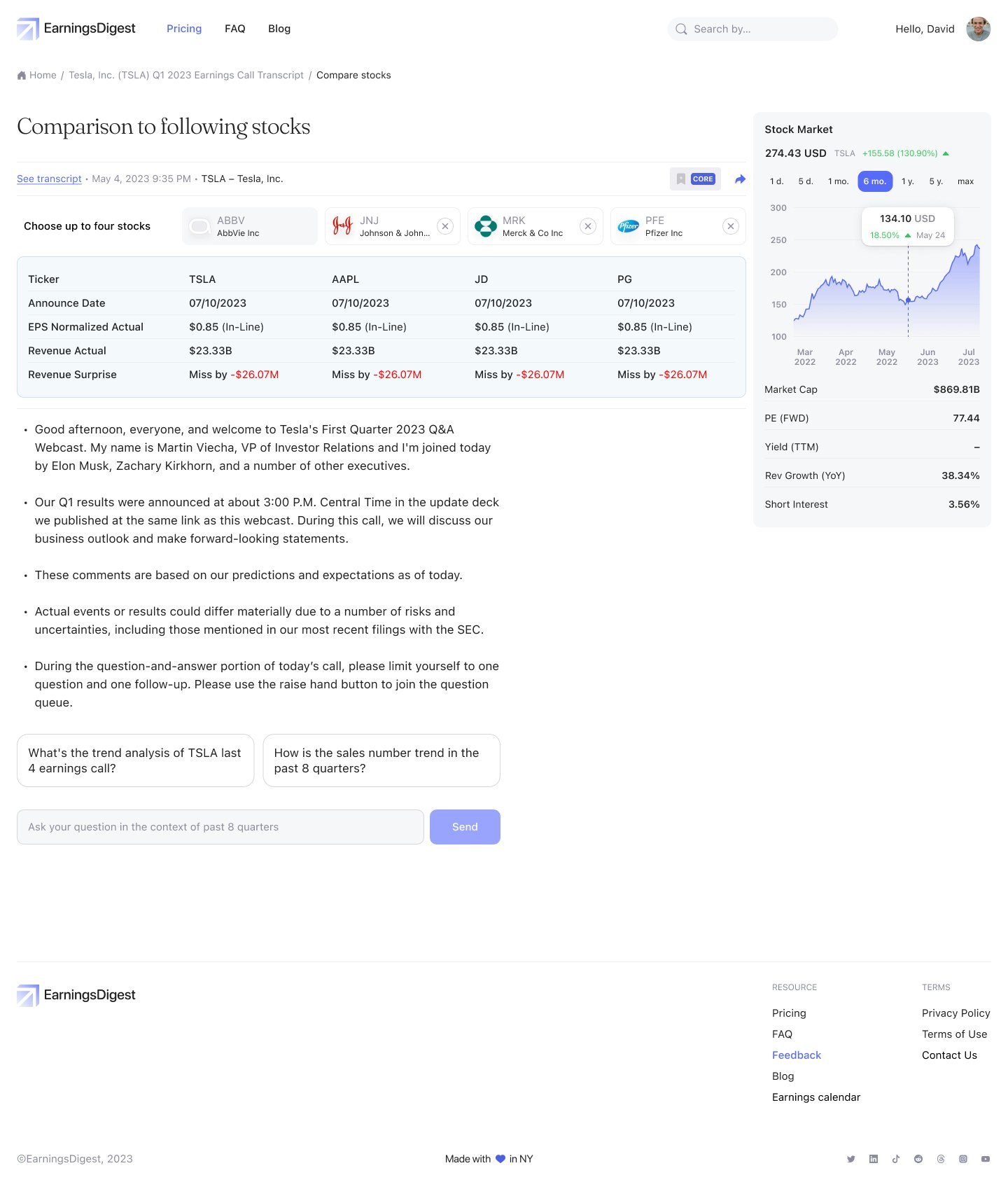Click the EarningsDigest logo in footer

76,995
